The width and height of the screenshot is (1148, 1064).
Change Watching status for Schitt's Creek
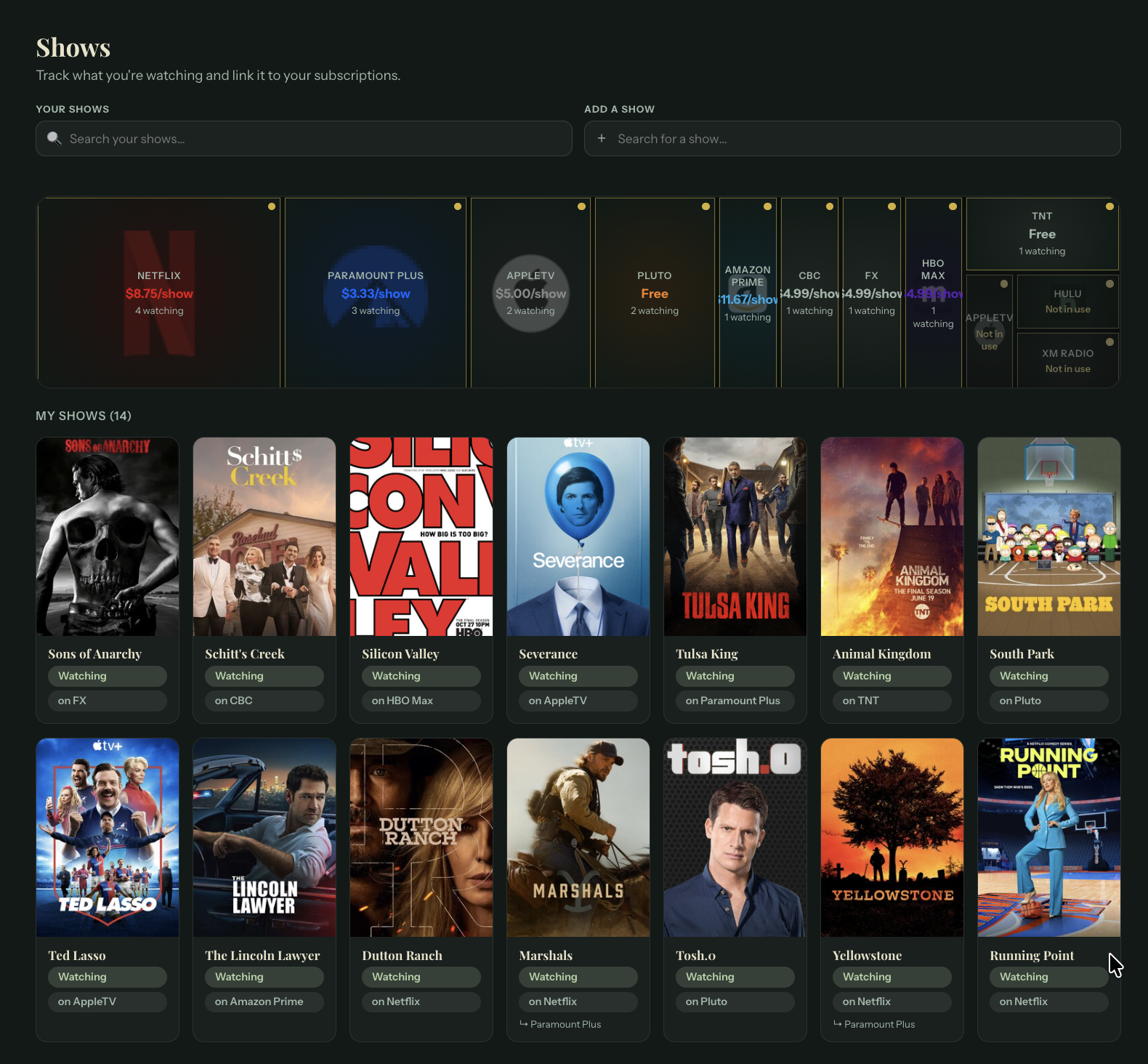click(264, 676)
